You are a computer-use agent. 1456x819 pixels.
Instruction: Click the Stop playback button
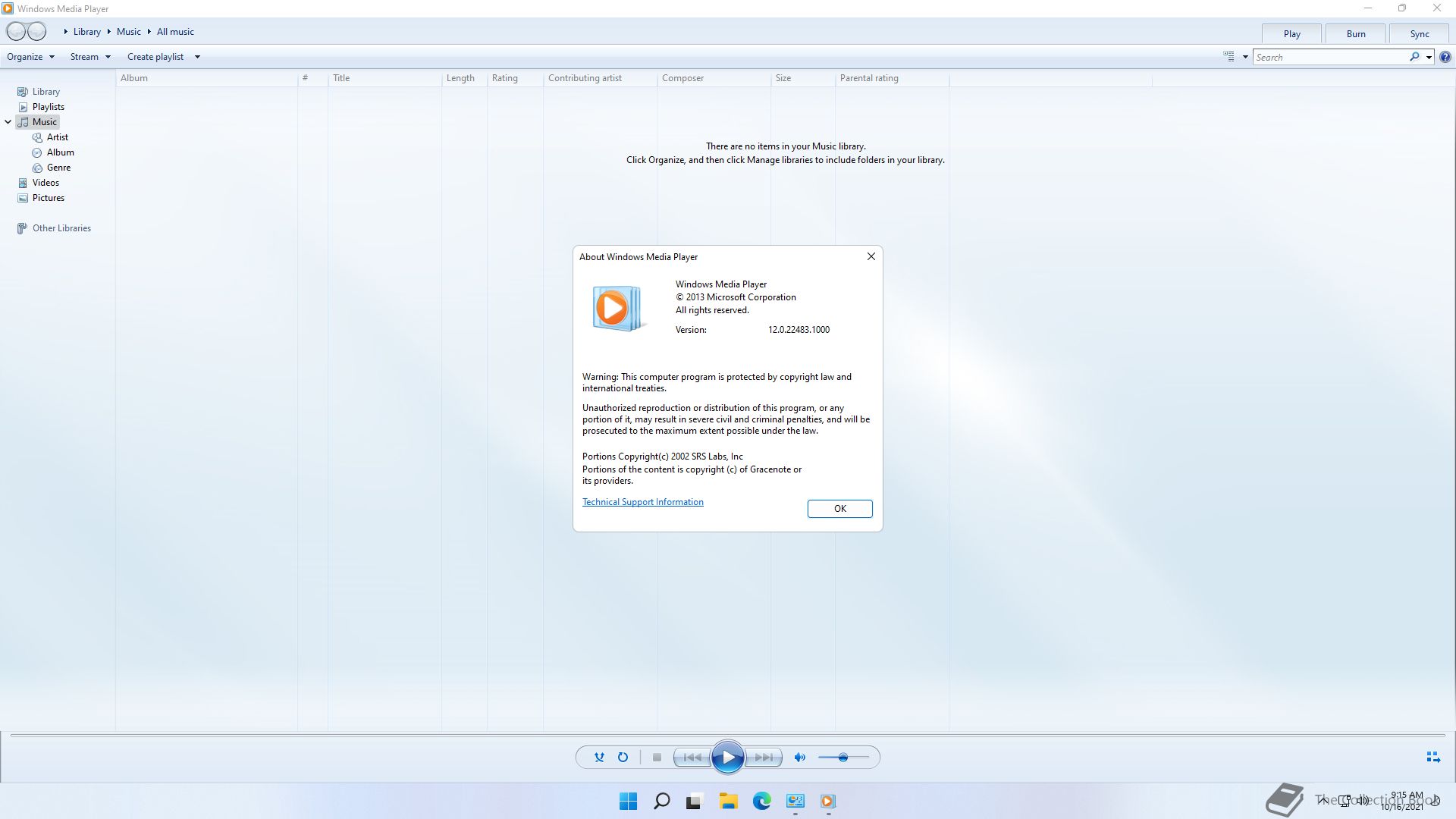pyautogui.click(x=657, y=758)
